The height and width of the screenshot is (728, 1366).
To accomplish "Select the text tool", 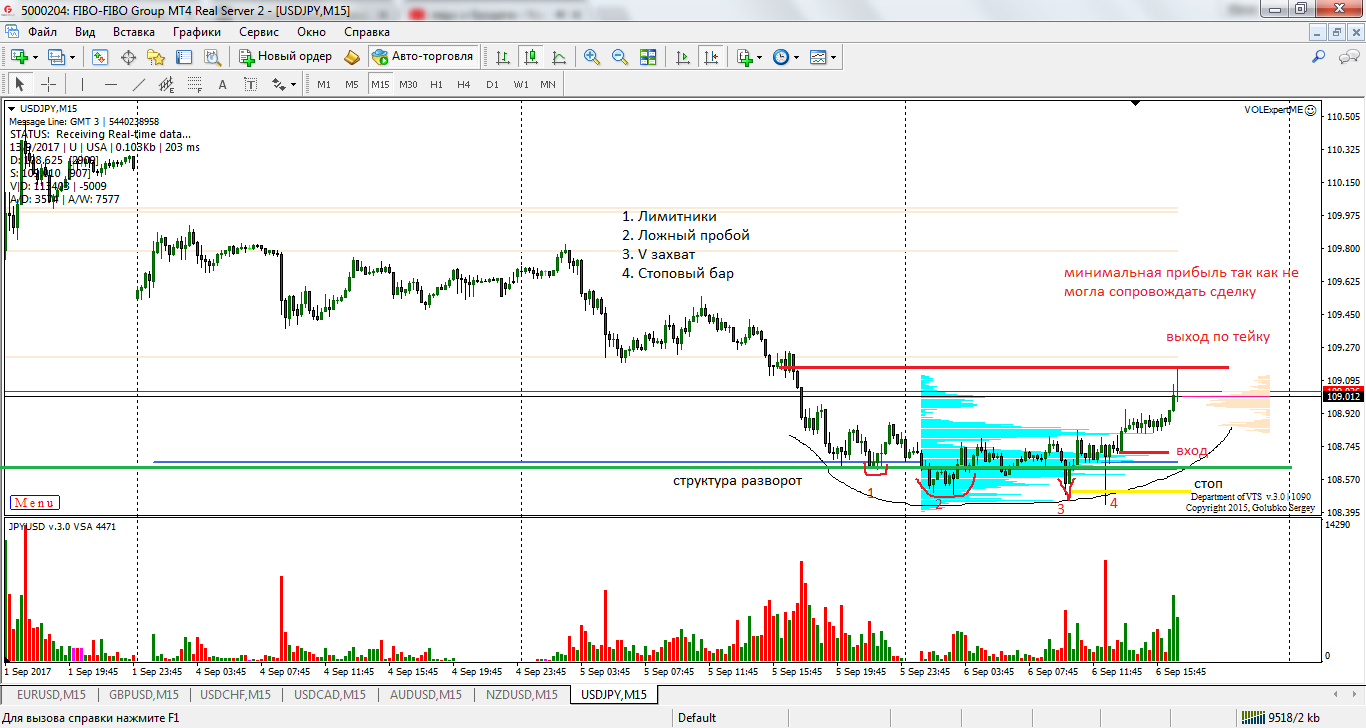I will pyautogui.click(x=223, y=84).
